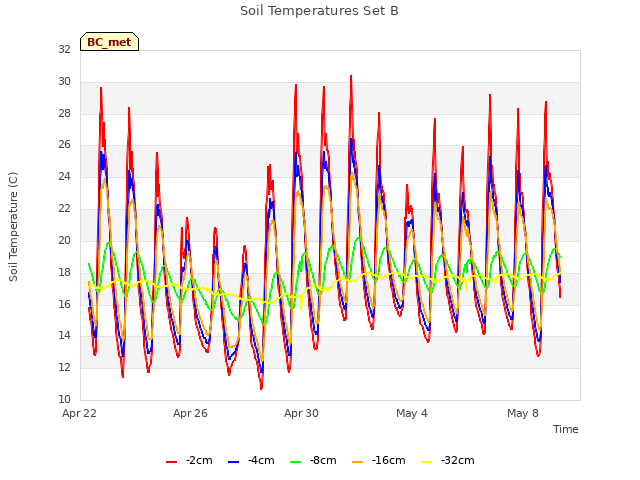Click the 30 y-axis tick label

coord(64,81)
